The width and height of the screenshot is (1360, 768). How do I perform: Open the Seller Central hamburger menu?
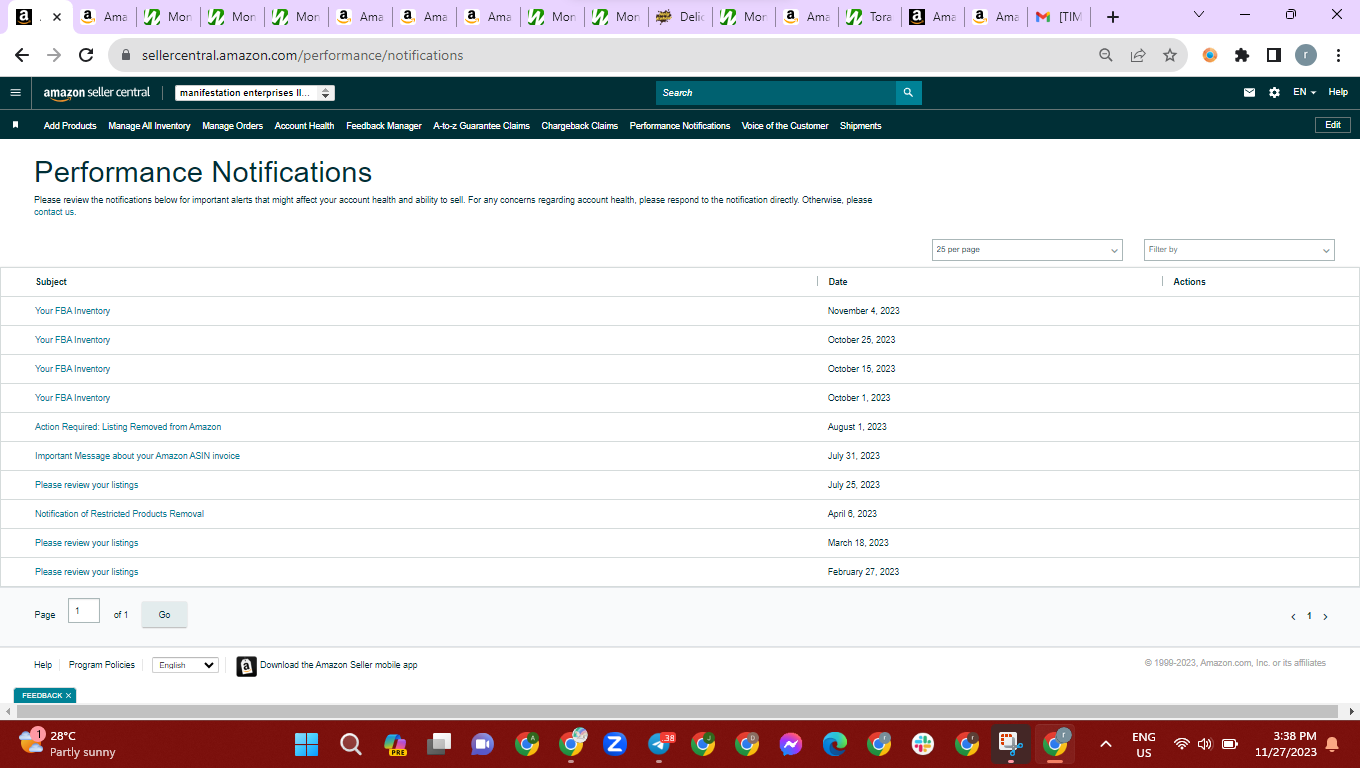15,93
